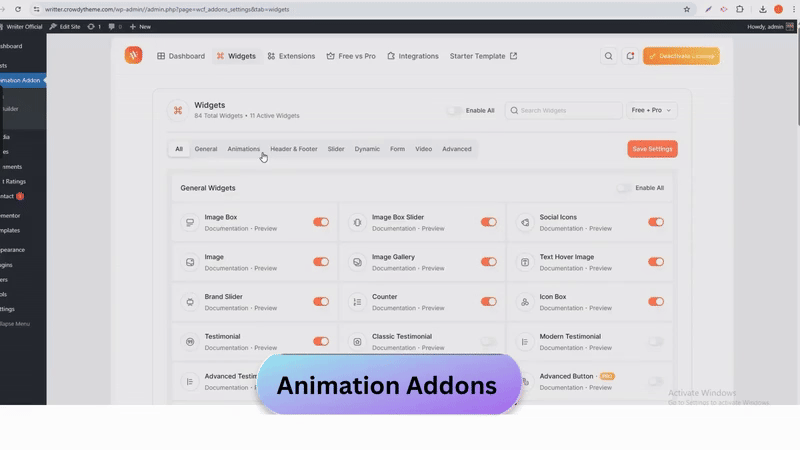The width and height of the screenshot is (800, 450).
Task: Click the Text Hover Image widget icon
Action: point(524,262)
